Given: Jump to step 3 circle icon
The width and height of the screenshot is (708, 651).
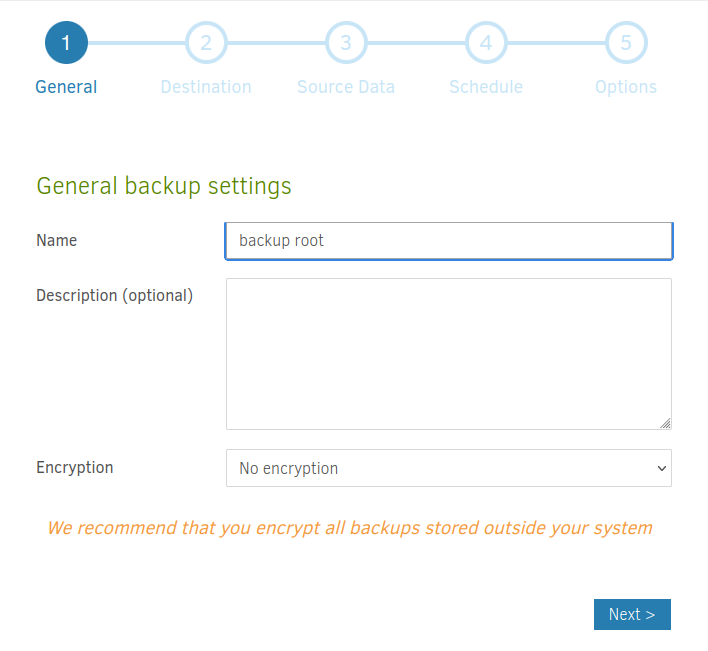Looking at the screenshot, I should [x=346, y=43].
